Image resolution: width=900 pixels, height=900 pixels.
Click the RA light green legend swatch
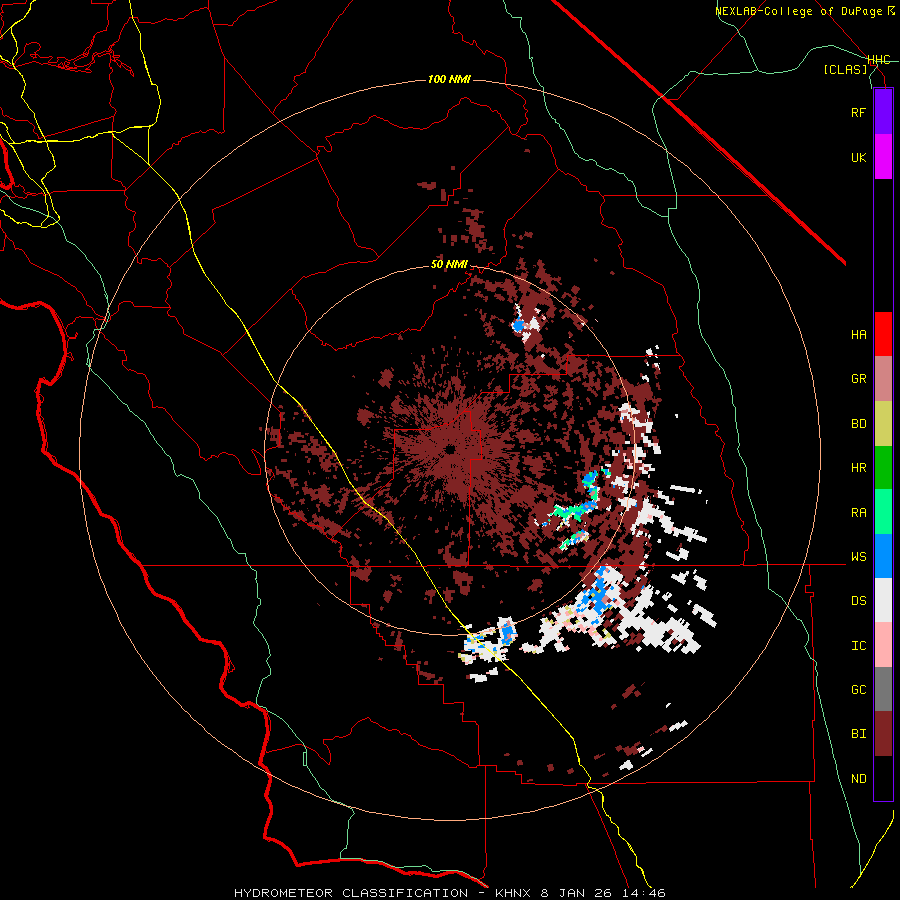[883, 512]
